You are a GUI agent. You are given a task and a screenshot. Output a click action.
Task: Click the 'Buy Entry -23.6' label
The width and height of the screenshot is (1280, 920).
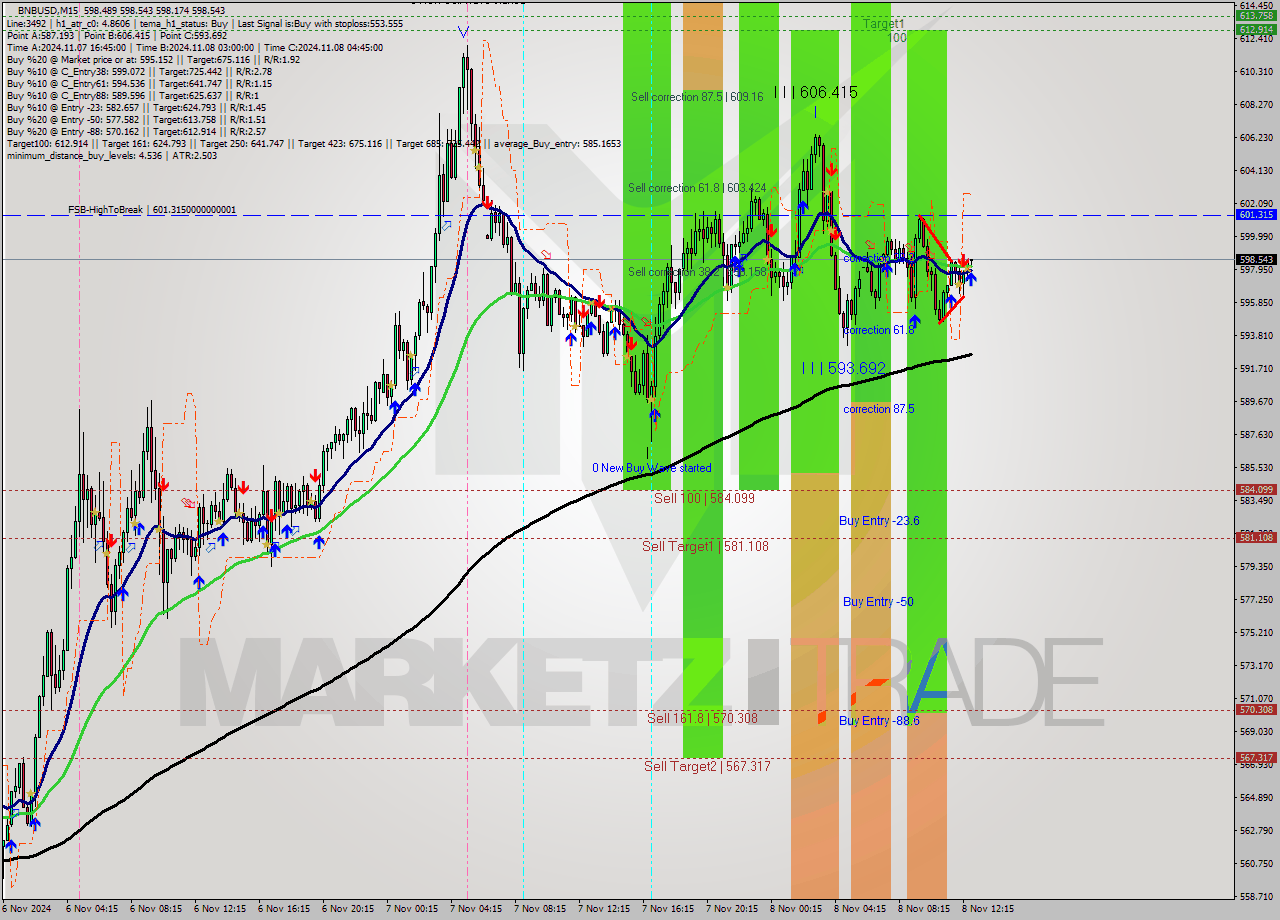879,521
